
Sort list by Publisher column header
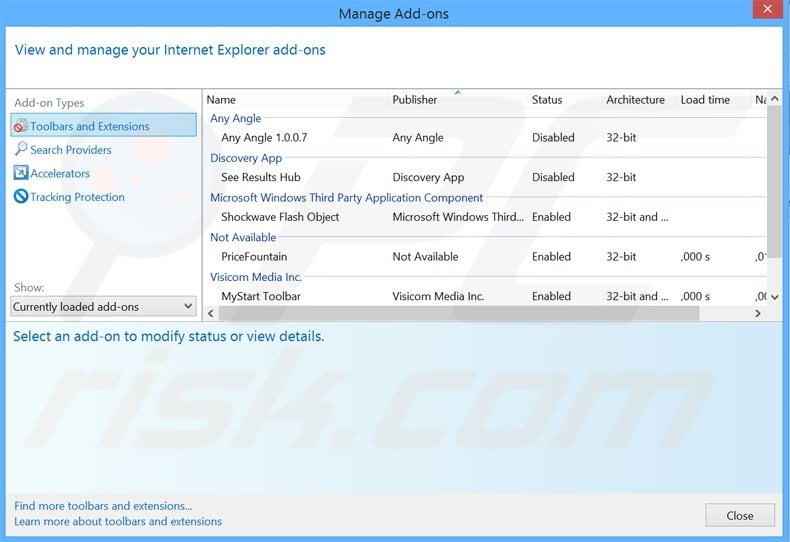coord(415,100)
